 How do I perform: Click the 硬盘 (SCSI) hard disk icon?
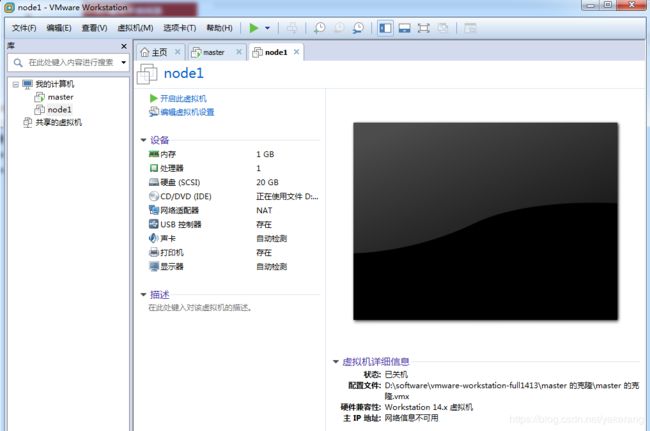154,182
